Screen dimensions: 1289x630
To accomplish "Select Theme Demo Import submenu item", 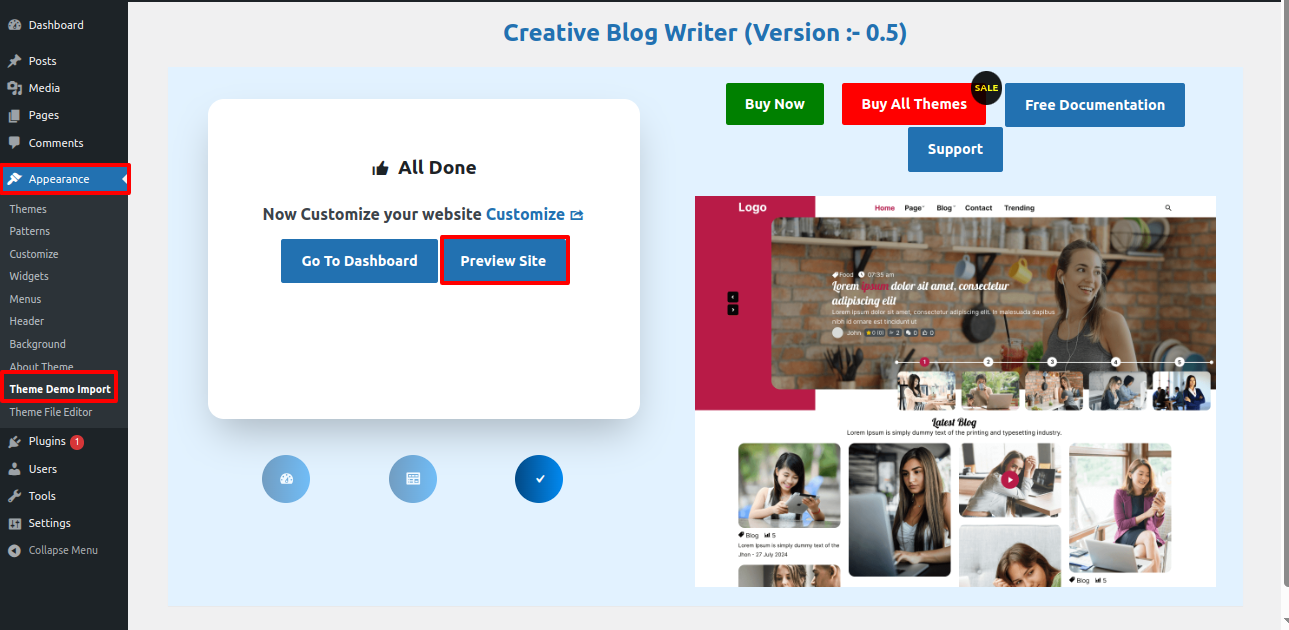I will click(x=60, y=389).
